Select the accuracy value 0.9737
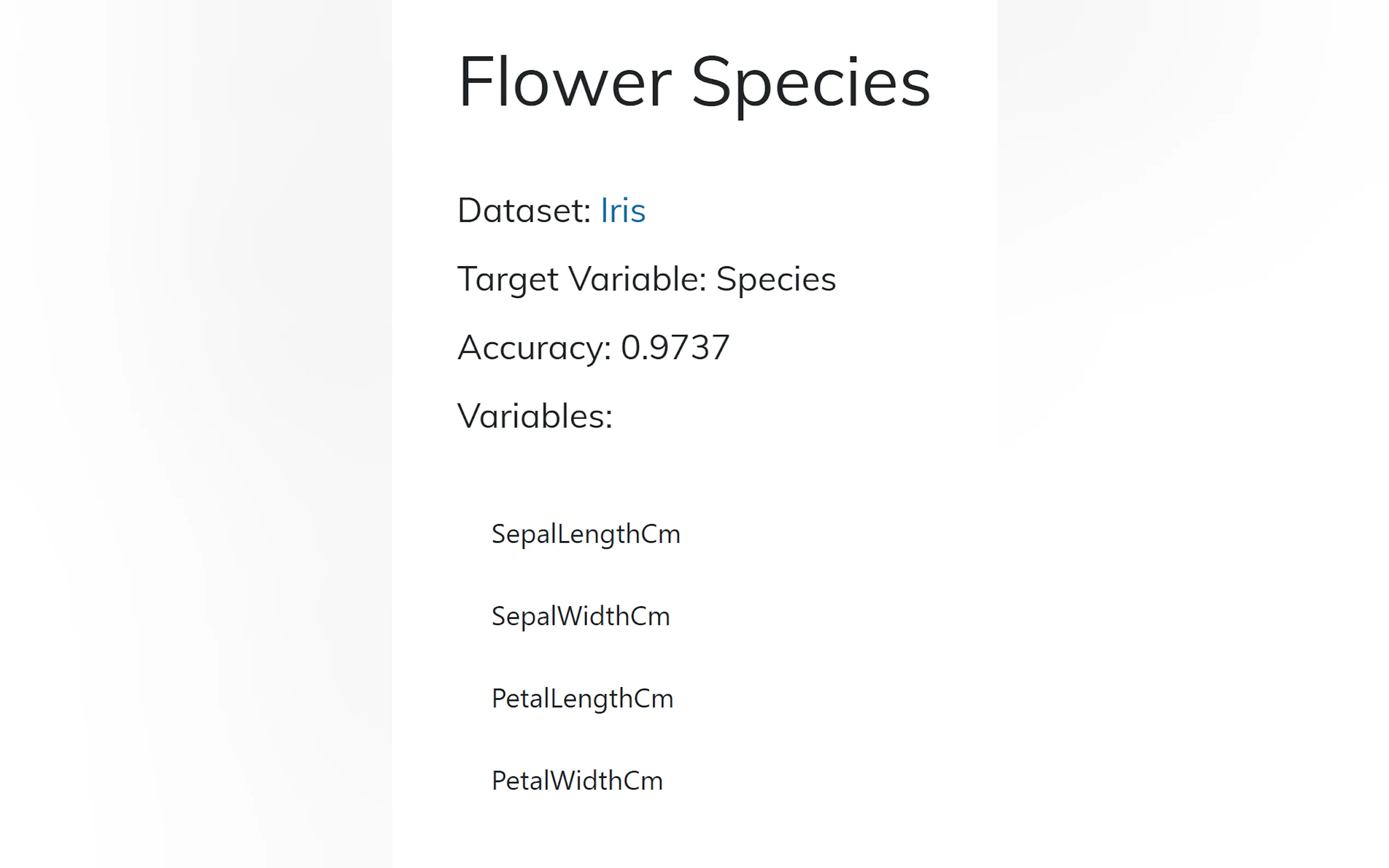The width and height of the screenshot is (1389, 868). click(675, 348)
